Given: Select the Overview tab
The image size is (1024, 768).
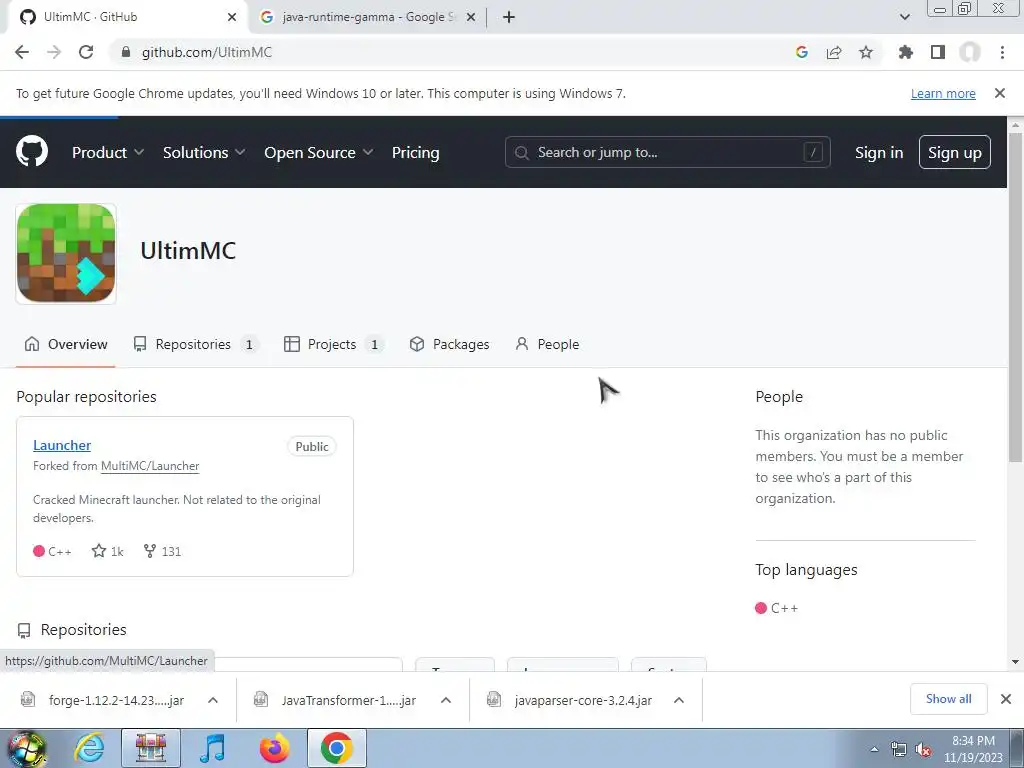Looking at the screenshot, I should pyautogui.click(x=65, y=344).
